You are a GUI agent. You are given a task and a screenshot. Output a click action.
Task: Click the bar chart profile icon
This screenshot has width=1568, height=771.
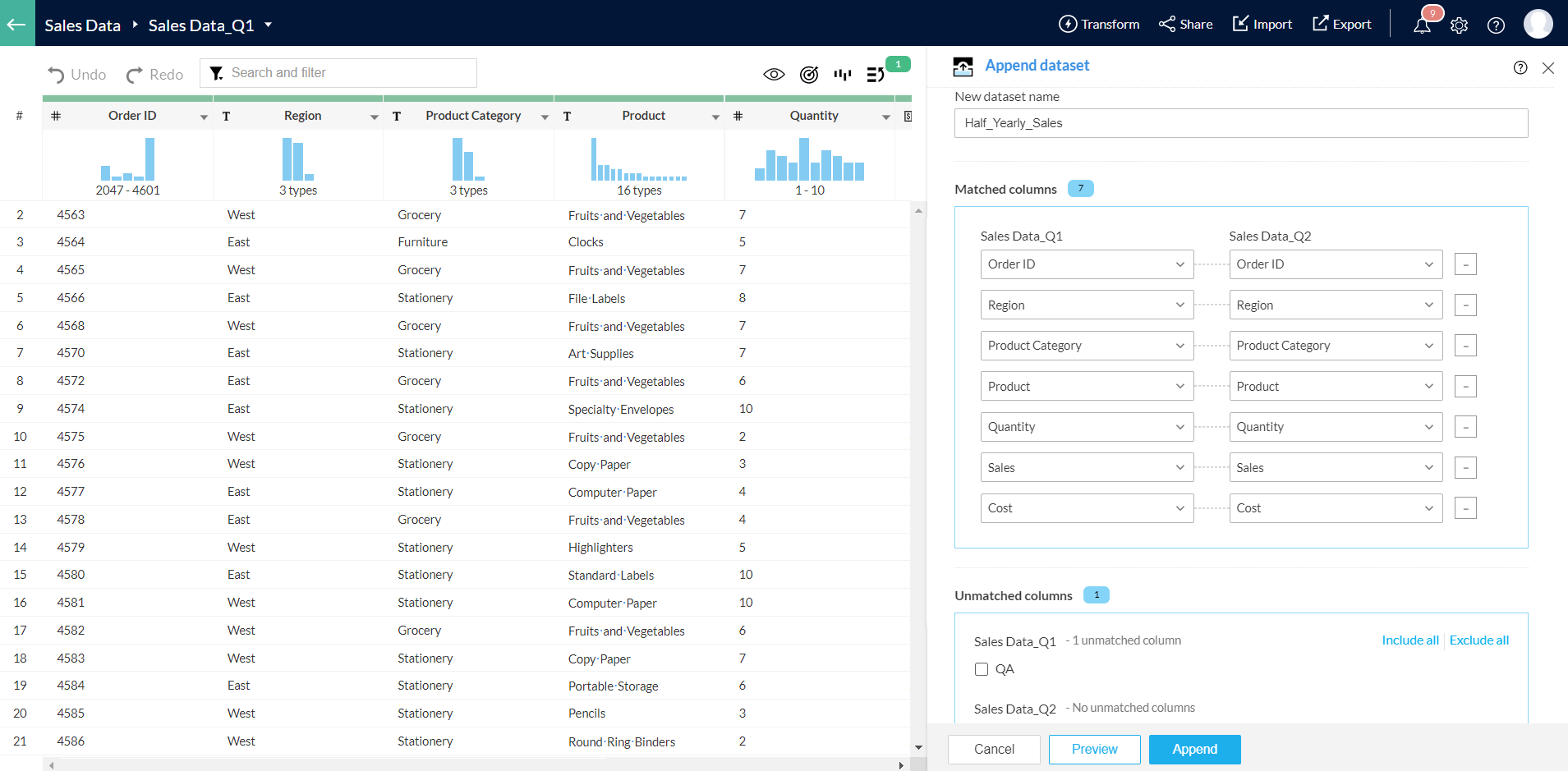tap(842, 75)
